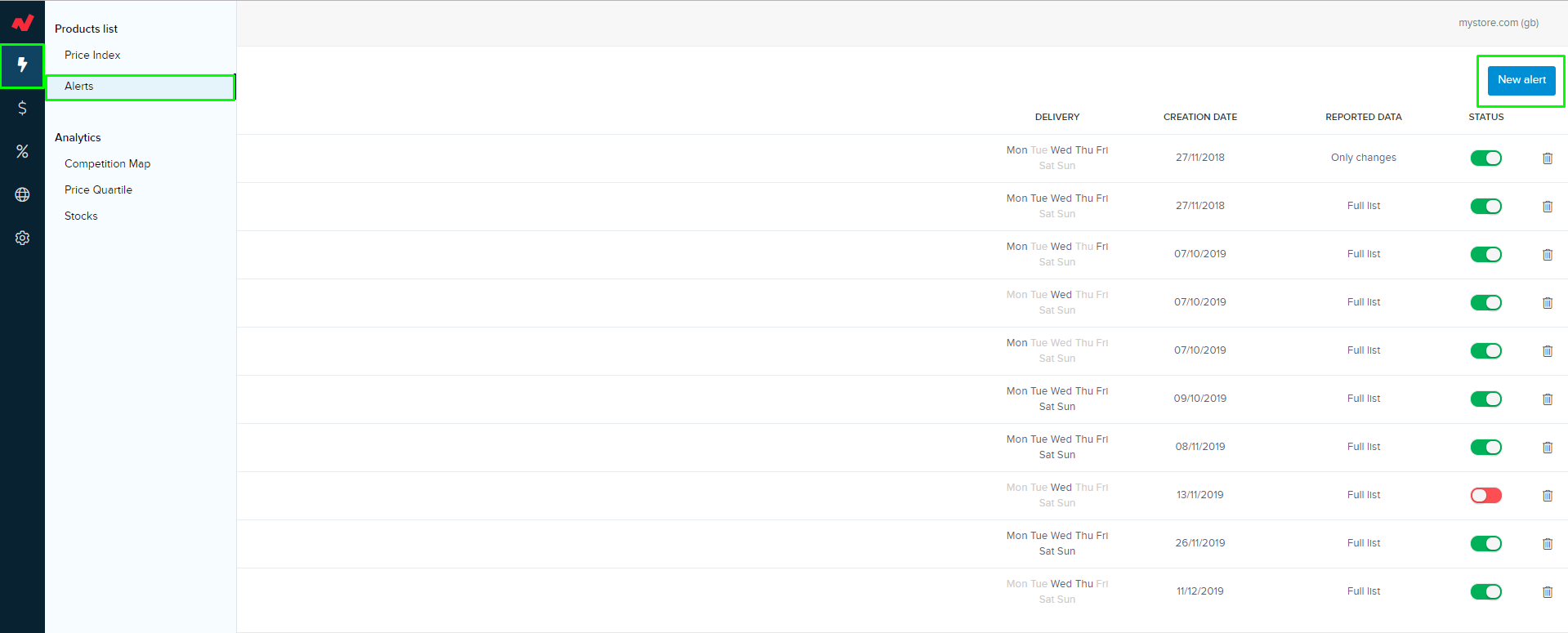Viewport: 1568px width, 633px height.
Task: Click the Analytics heading in the menu
Action: click(78, 137)
